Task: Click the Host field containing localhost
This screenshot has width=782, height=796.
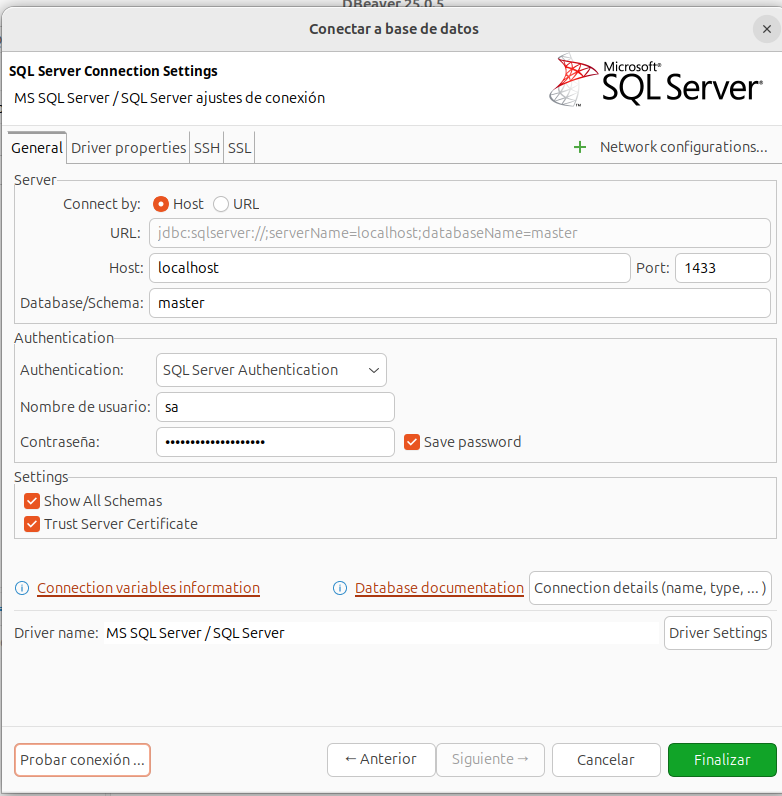Action: click(x=389, y=268)
